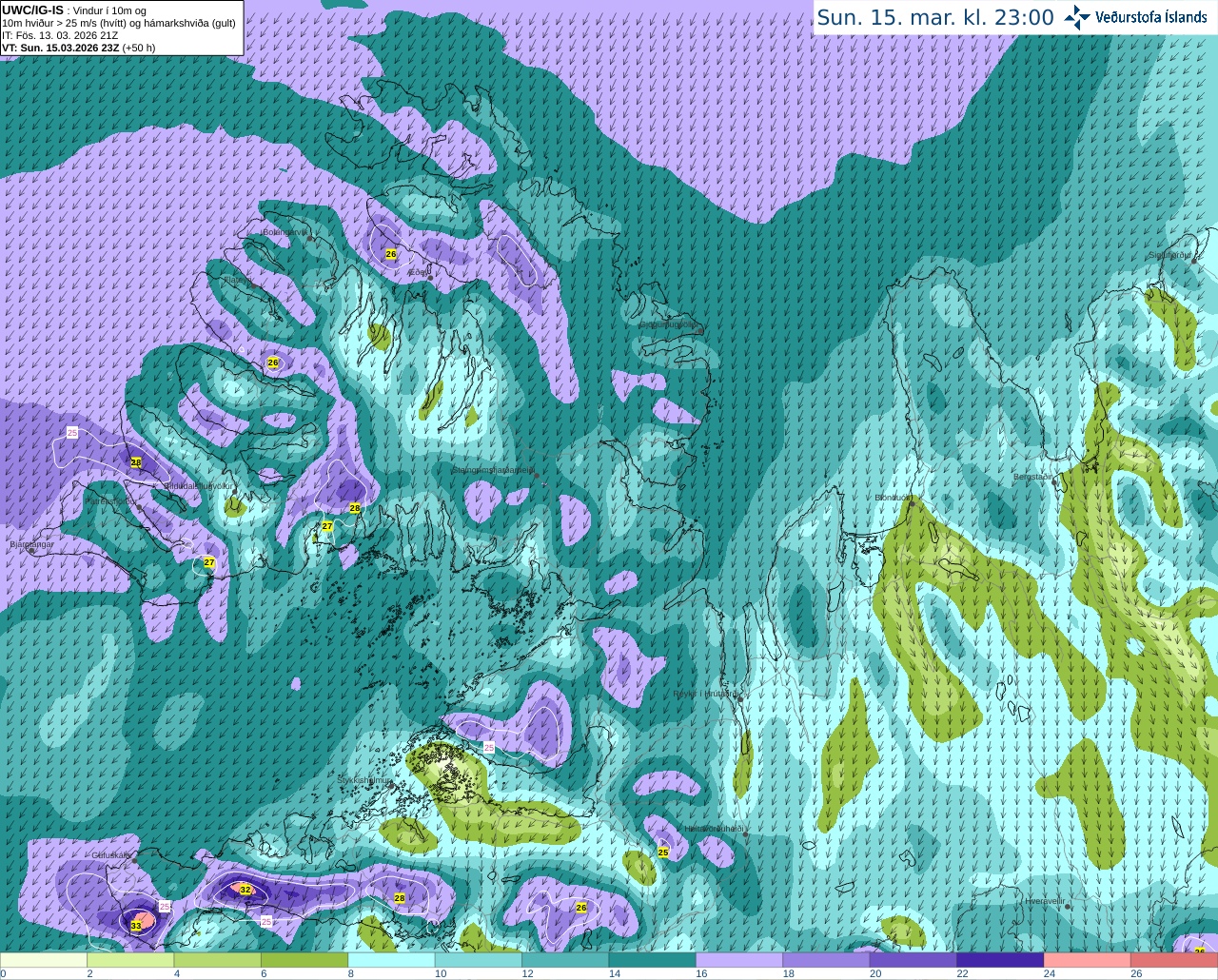
Task: Click the Holtavörðuheiði station label
Action: click(x=714, y=828)
